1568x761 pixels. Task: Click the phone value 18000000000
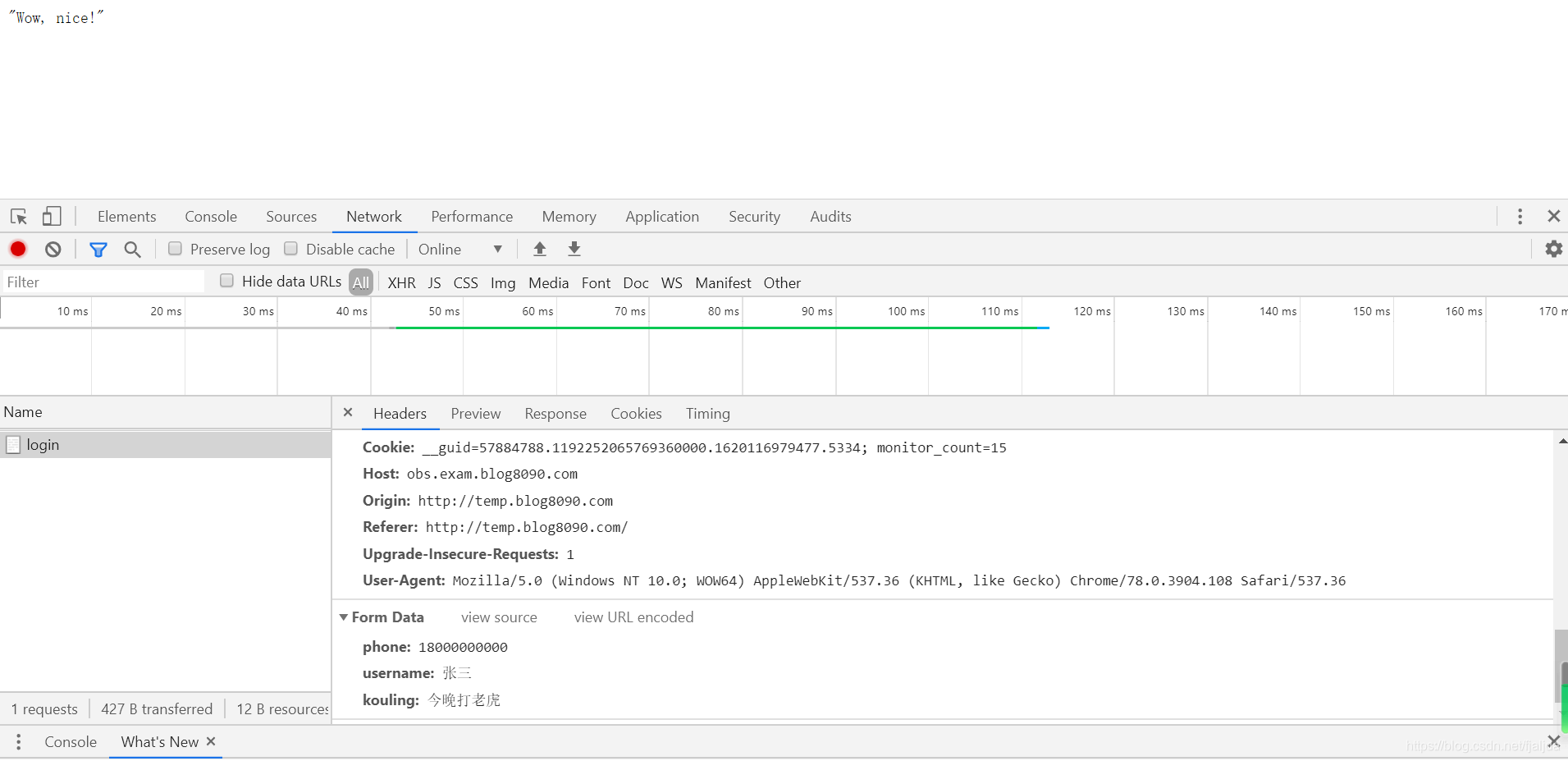point(463,648)
